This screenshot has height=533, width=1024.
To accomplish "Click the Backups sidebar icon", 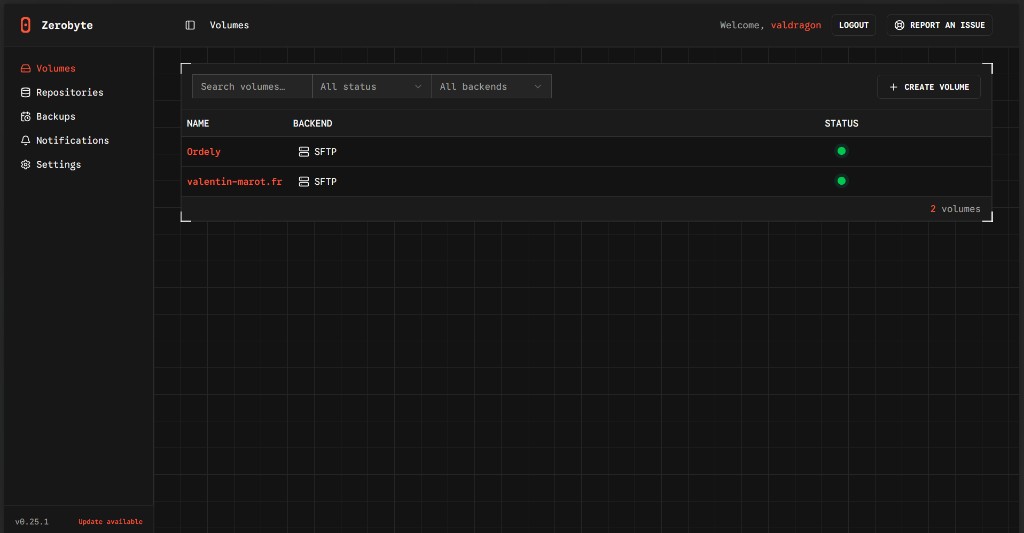I will [25, 117].
